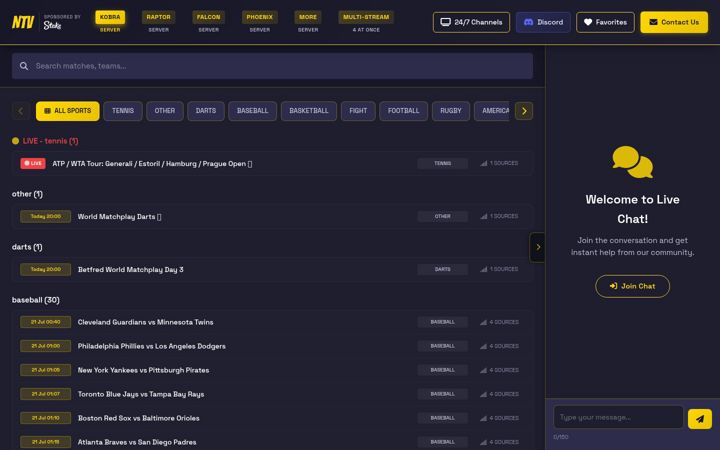Click the yellow chat bubbles icon

[x=632, y=162]
